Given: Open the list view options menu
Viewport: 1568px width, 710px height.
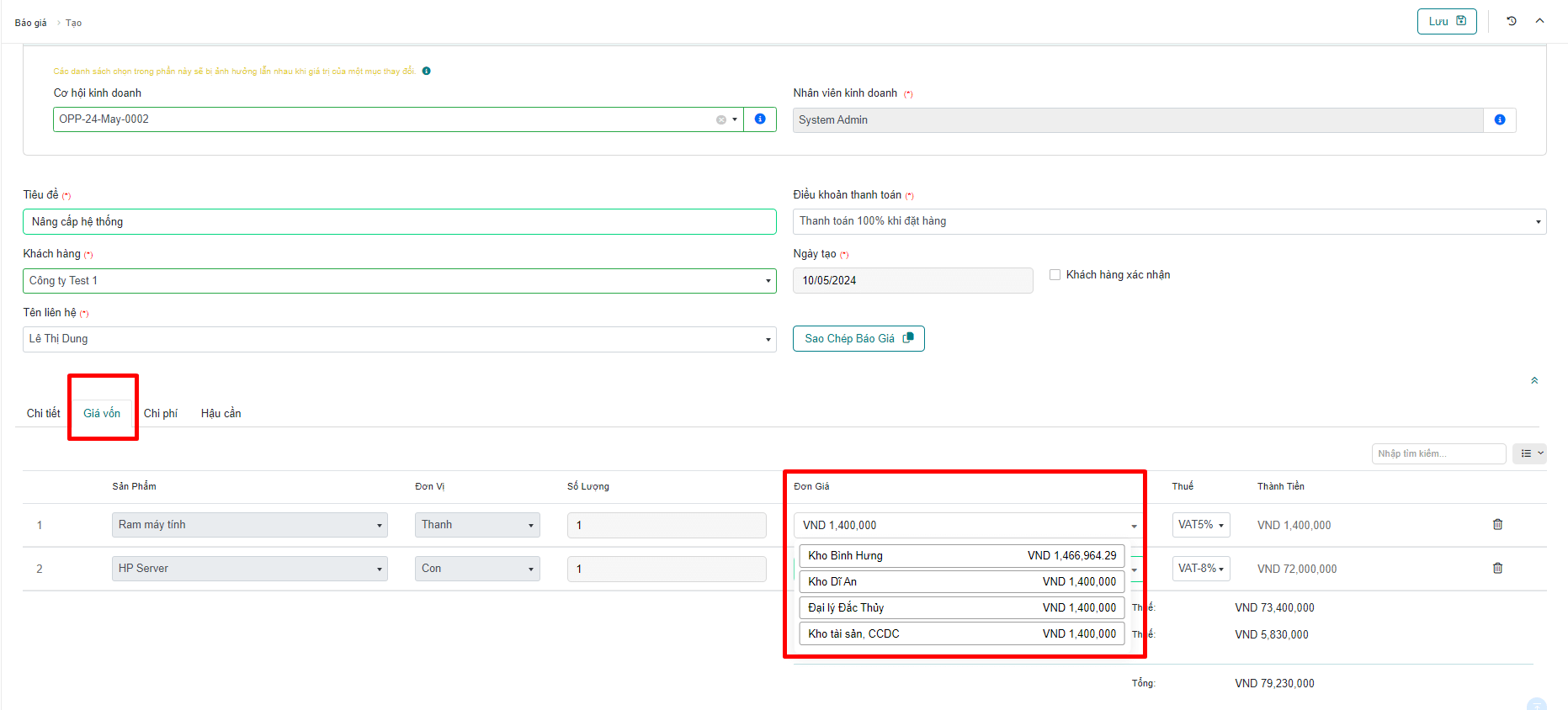Looking at the screenshot, I should pyautogui.click(x=1529, y=453).
